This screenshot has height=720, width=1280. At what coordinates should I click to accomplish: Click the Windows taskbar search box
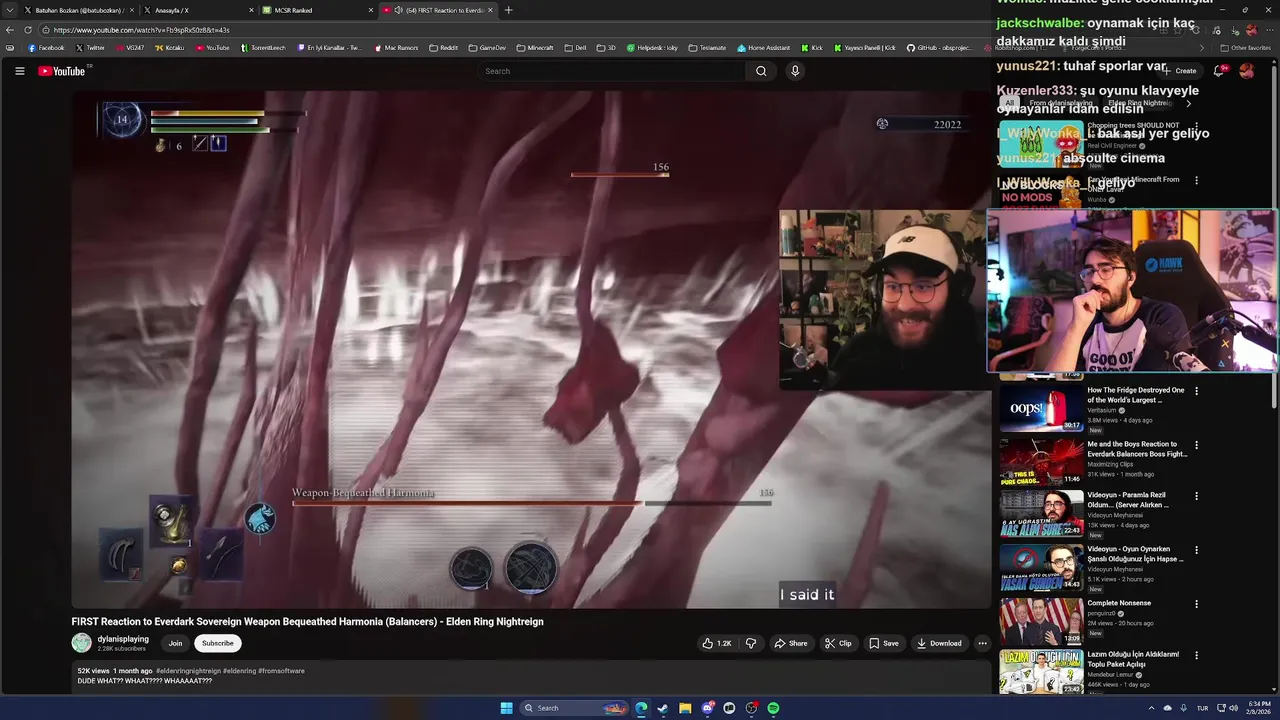click(575, 708)
